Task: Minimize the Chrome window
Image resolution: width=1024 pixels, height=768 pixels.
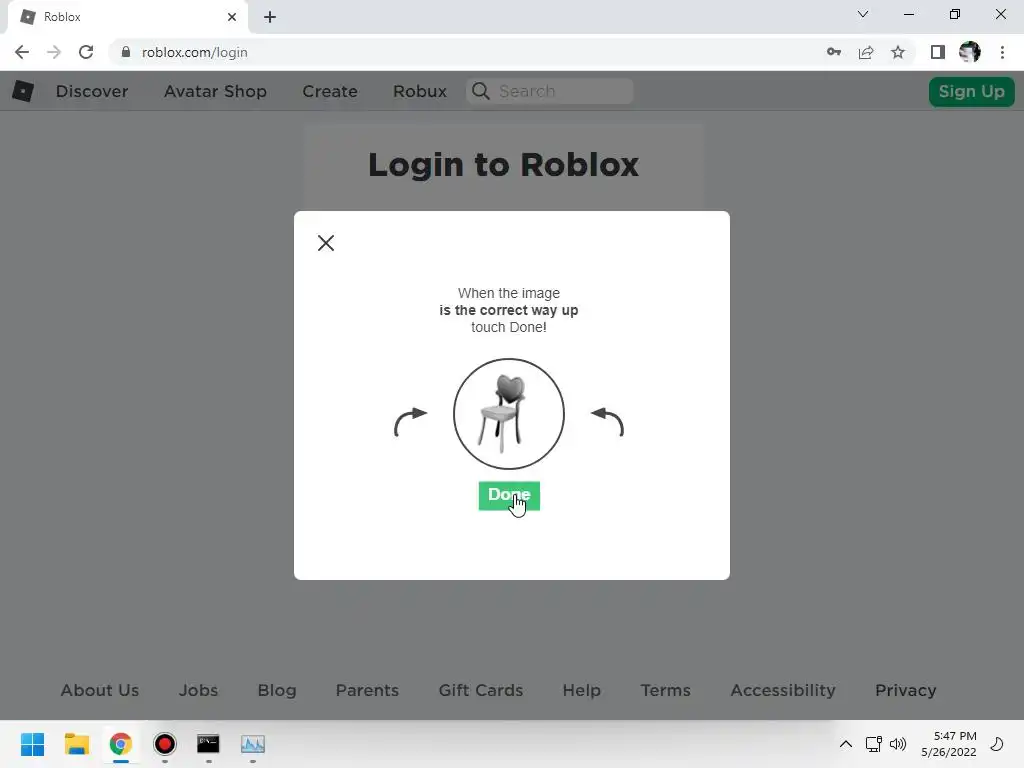Action: pyautogui.click(x=908, y=14)
